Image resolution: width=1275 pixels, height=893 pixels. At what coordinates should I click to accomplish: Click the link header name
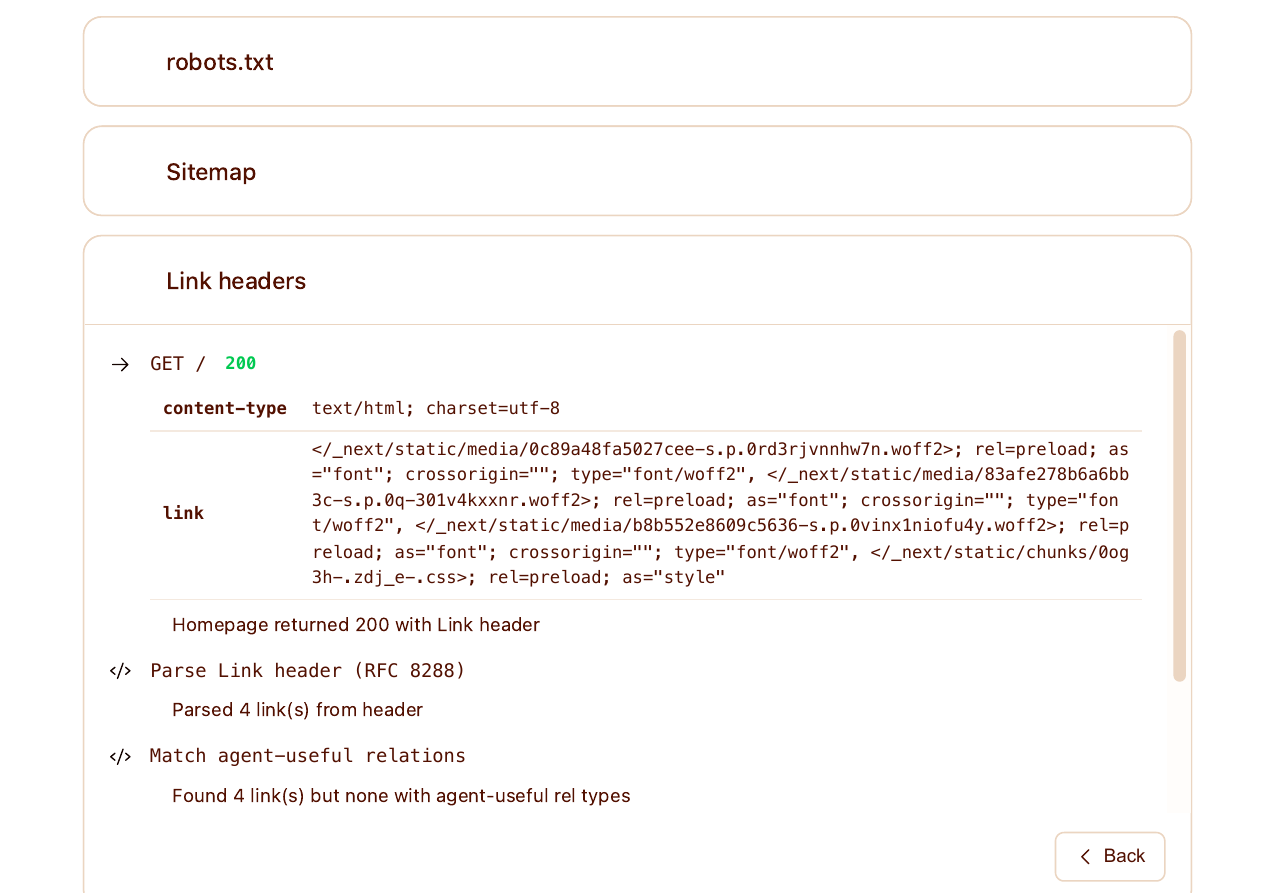tap(183, 513)
